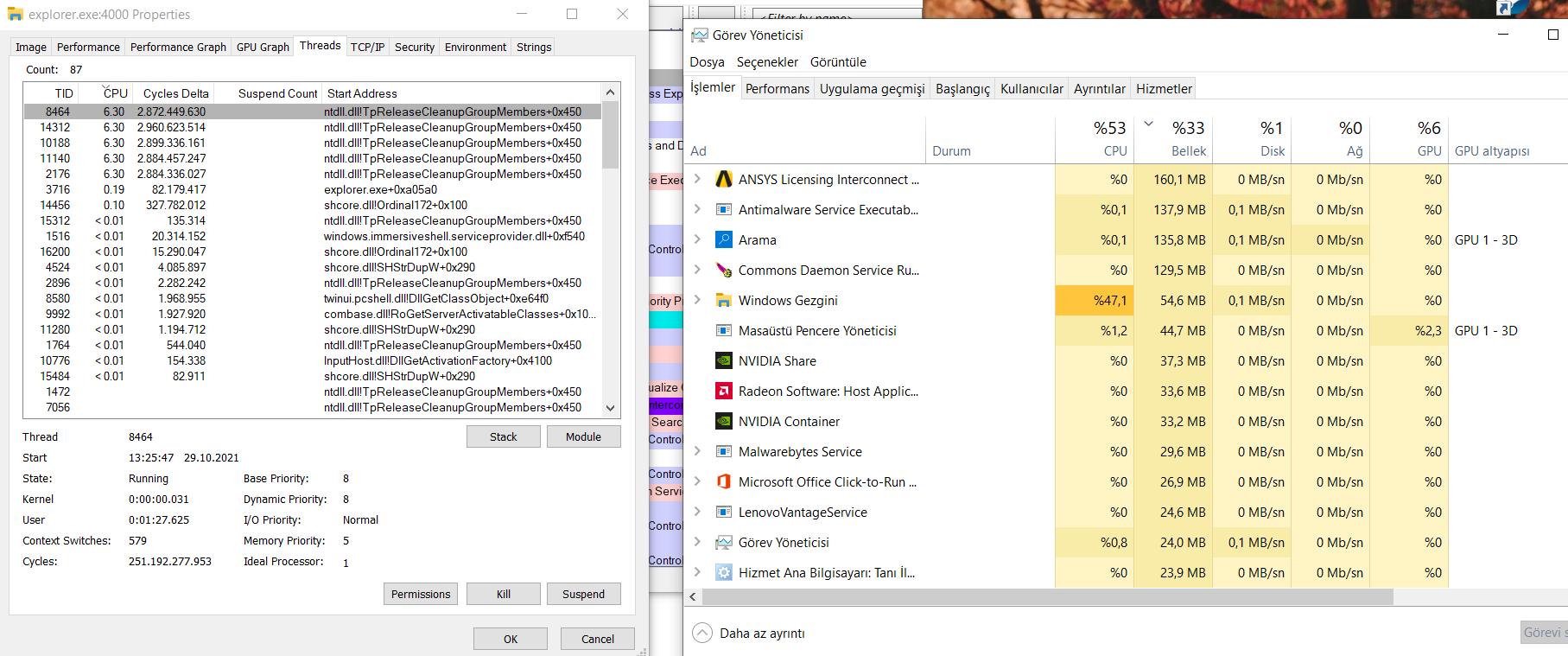The height and width of the screenshot is (656, 1568).
Task: Expand the Arama process group
Action: click(697, 239)
